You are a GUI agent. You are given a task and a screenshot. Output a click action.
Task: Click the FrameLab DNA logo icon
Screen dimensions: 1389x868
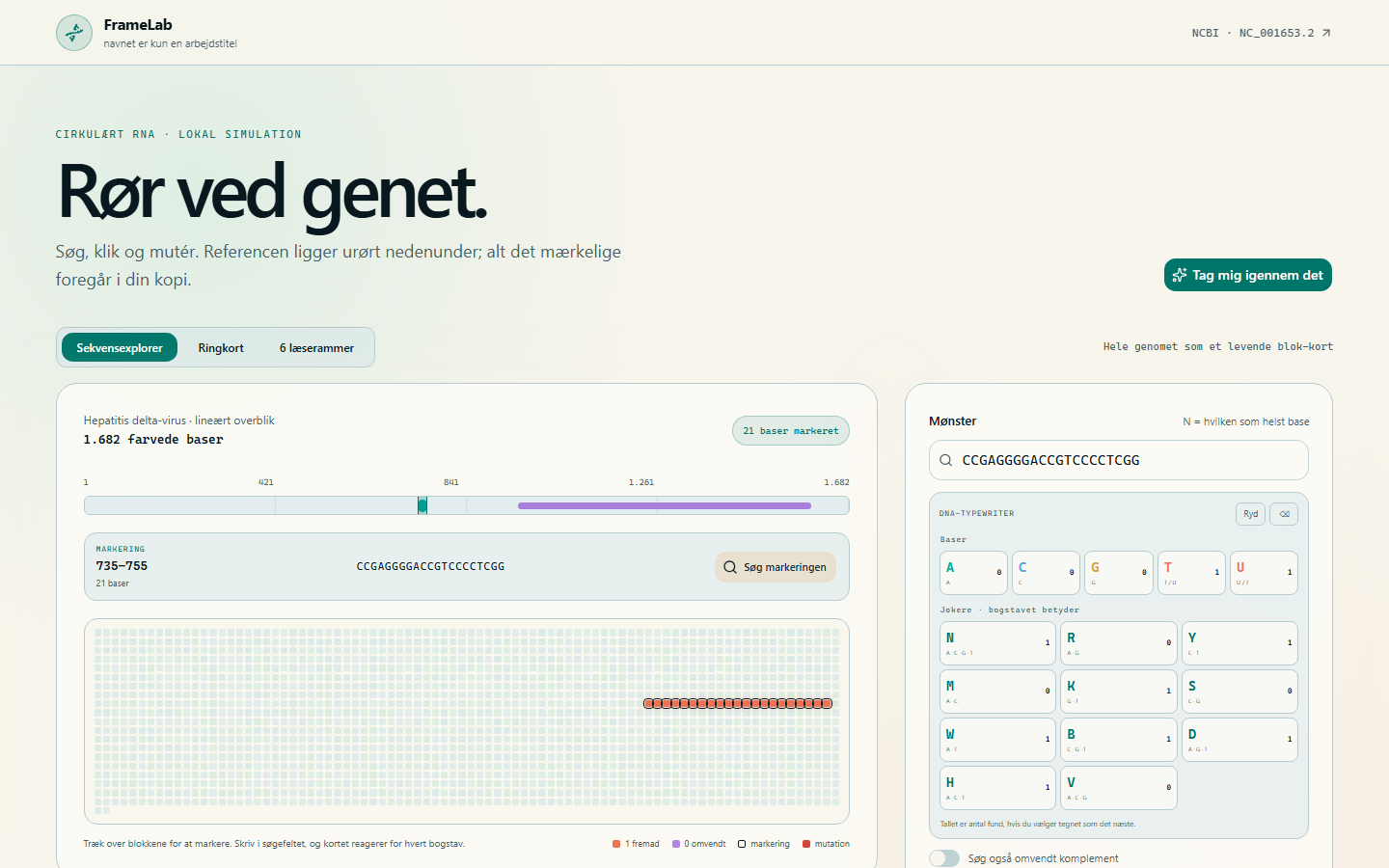click(74, 33)
